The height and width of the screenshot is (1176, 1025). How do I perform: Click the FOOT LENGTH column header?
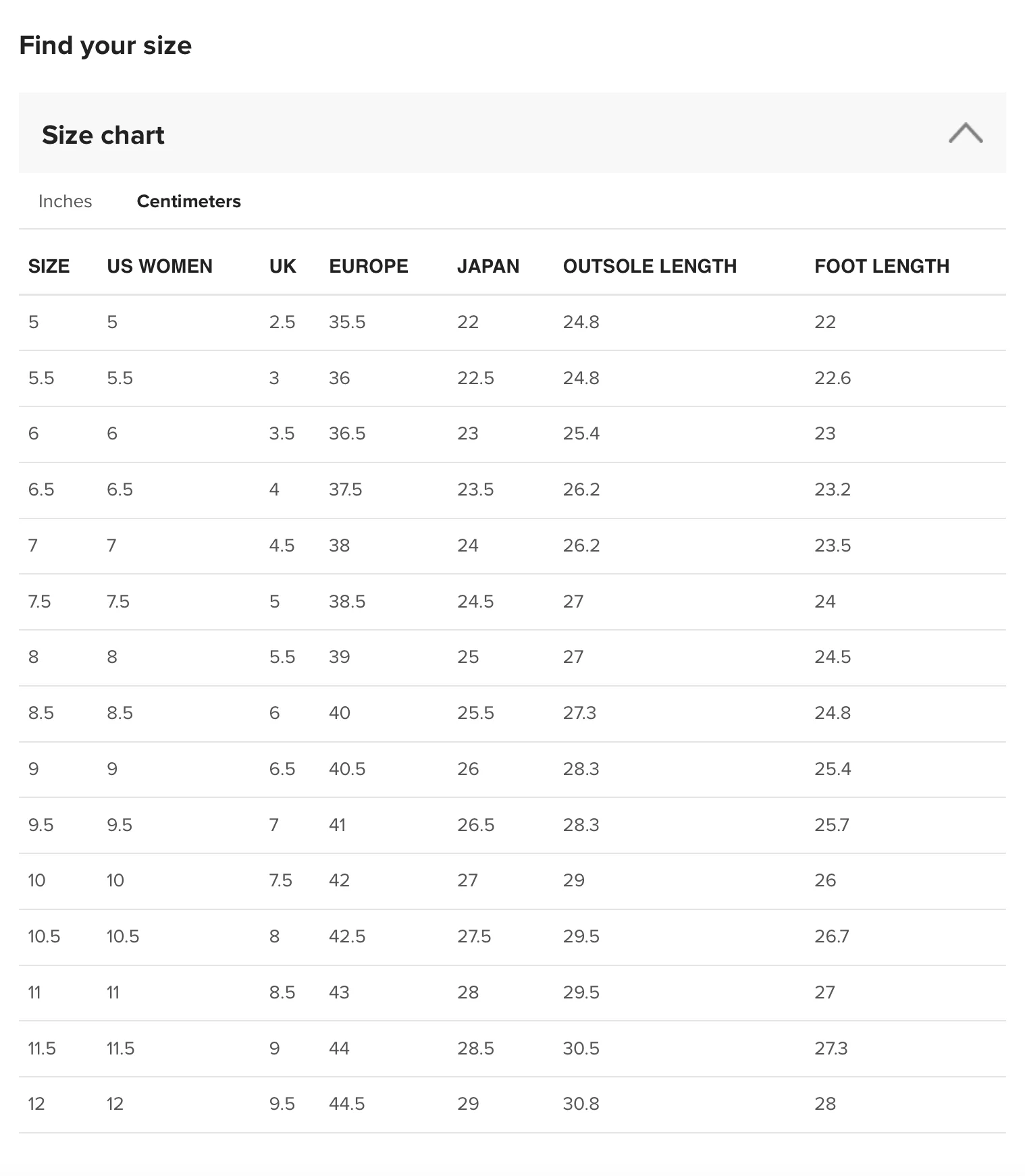pyautogui.click(x=882, y=266)
